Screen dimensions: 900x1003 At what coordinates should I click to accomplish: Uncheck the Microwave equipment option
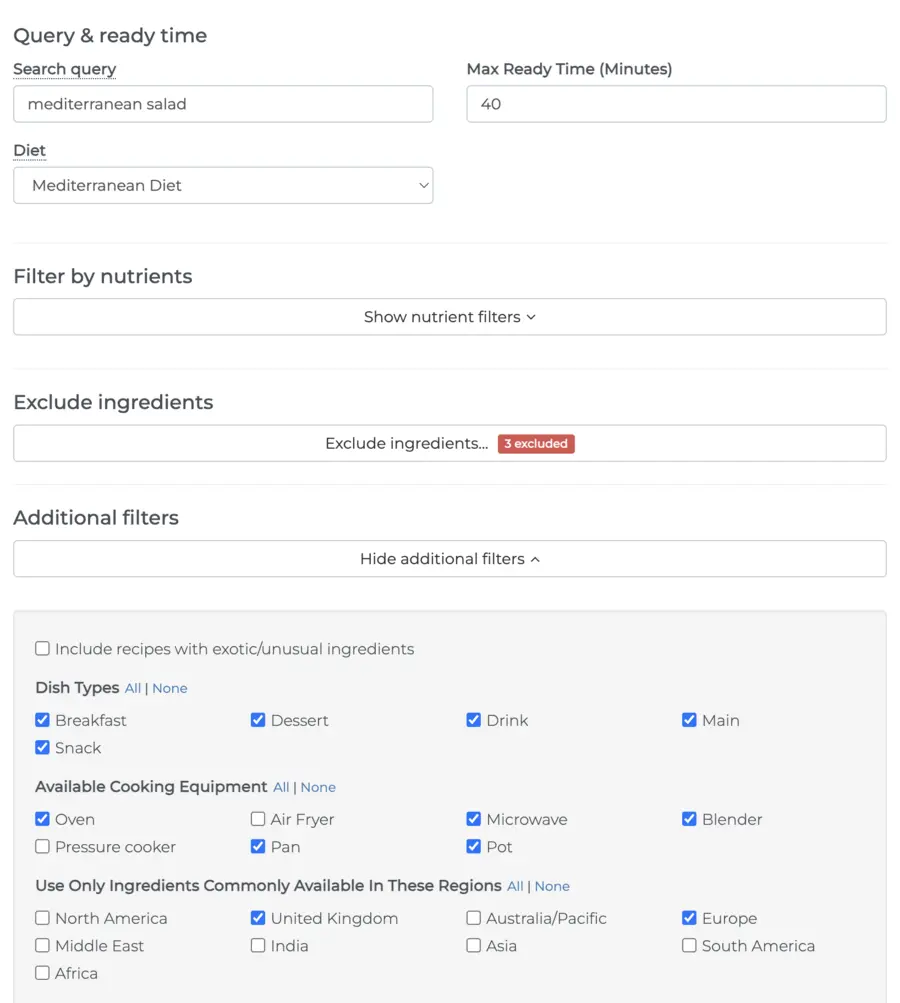pos(473,819)
